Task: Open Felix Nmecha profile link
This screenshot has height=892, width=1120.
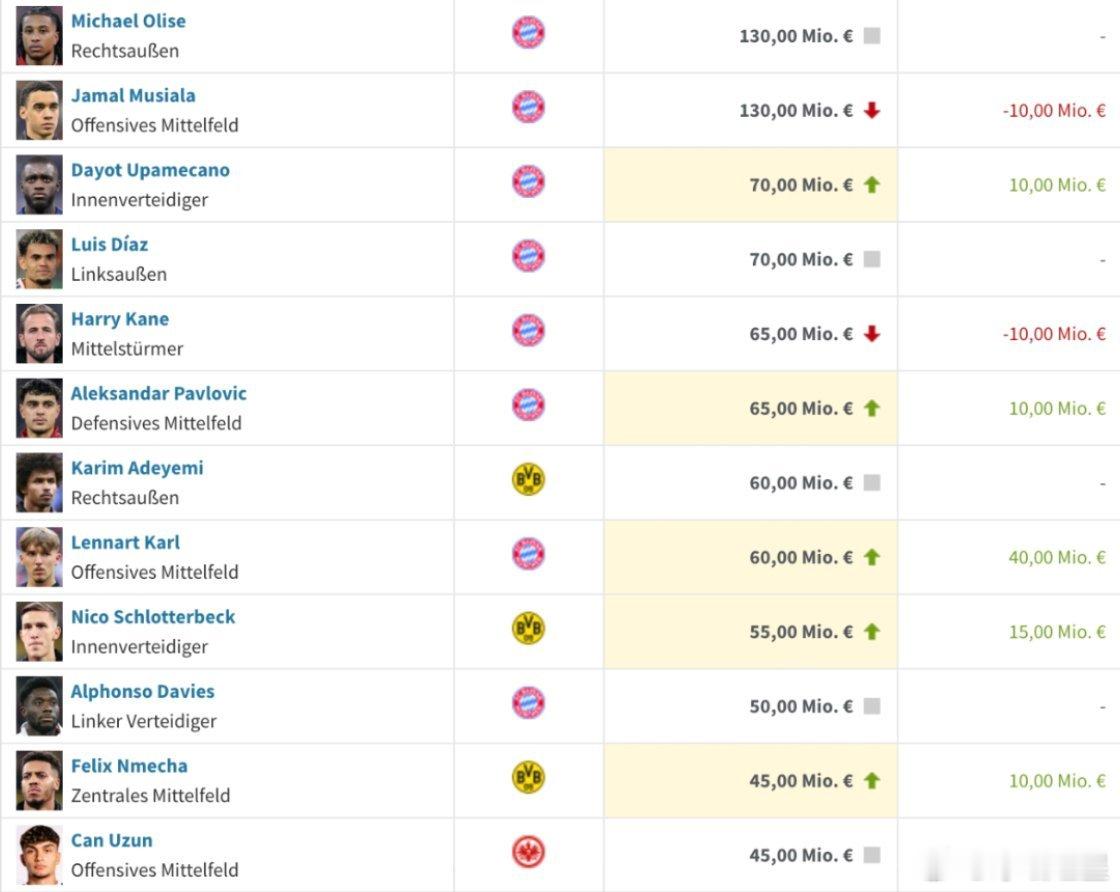Action: [x=129, y=766]
